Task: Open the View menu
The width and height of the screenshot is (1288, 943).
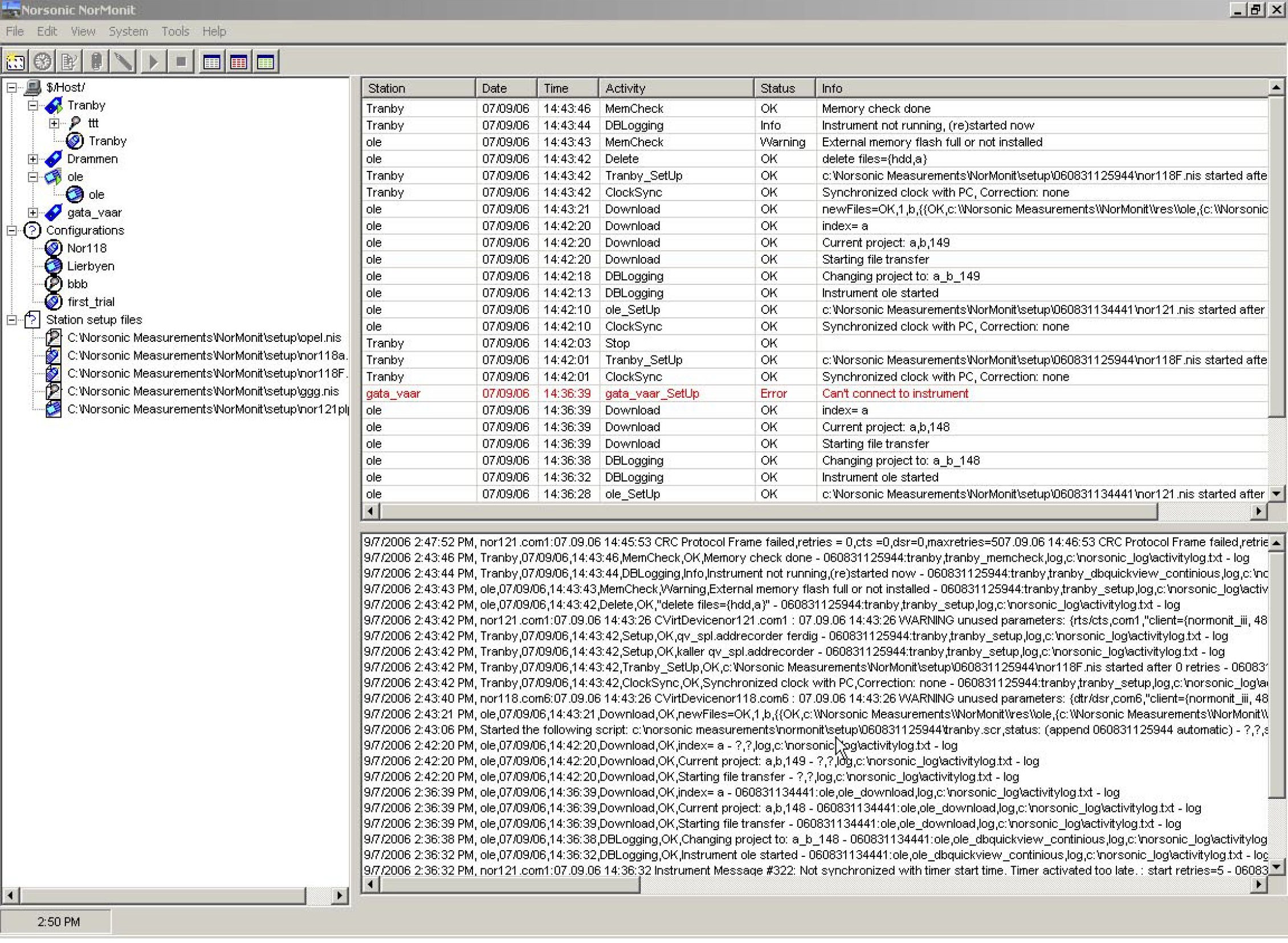Action: pyautogui.click(x=83, y=31)
